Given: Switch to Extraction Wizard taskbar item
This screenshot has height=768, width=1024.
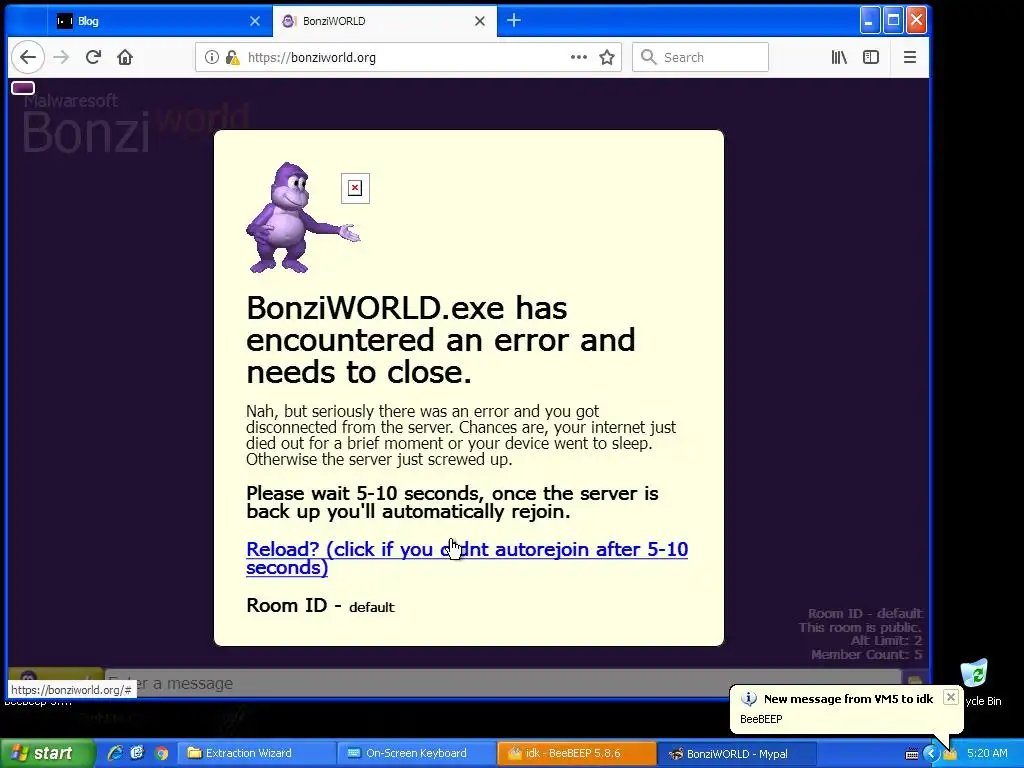Looking at the screenshot, I should [x=256, y=753].
